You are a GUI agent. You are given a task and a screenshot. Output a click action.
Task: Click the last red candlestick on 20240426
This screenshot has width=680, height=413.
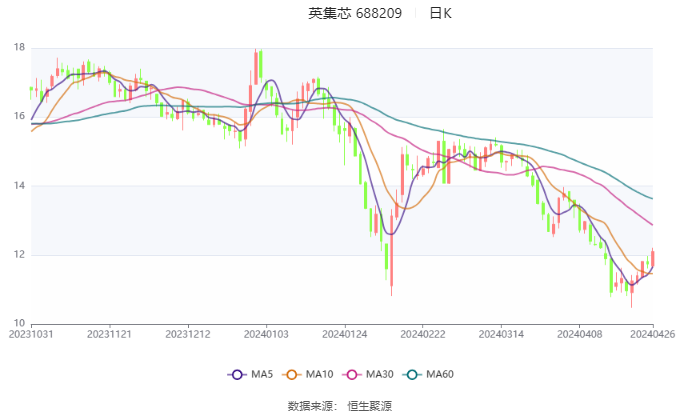click(x=652, y=258)
